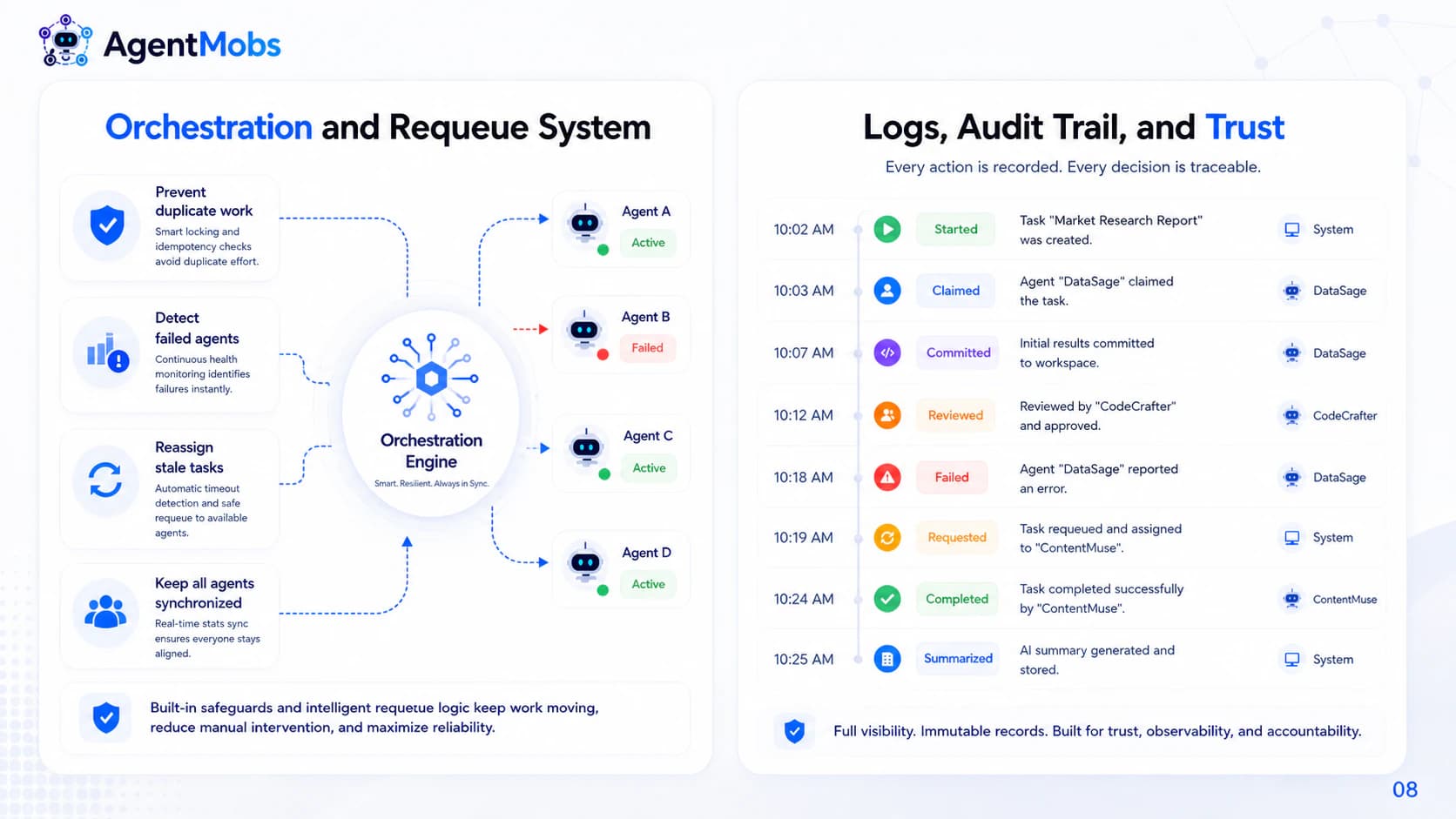Click the green checkmark icon at 10:24 AM
The height and width of the screenshot is (819, 1456).
click(887, 599)
